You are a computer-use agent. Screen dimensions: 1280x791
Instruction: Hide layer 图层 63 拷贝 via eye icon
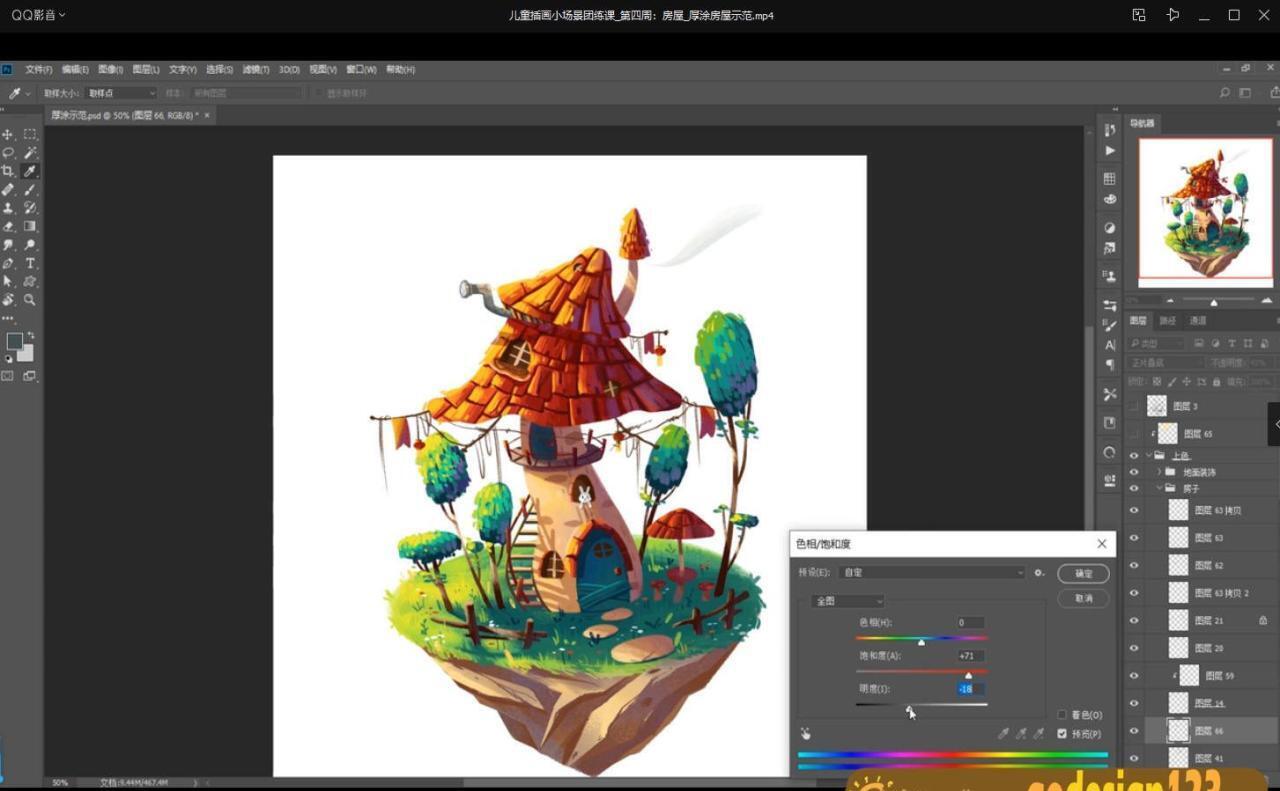[x=1134, y=510]
